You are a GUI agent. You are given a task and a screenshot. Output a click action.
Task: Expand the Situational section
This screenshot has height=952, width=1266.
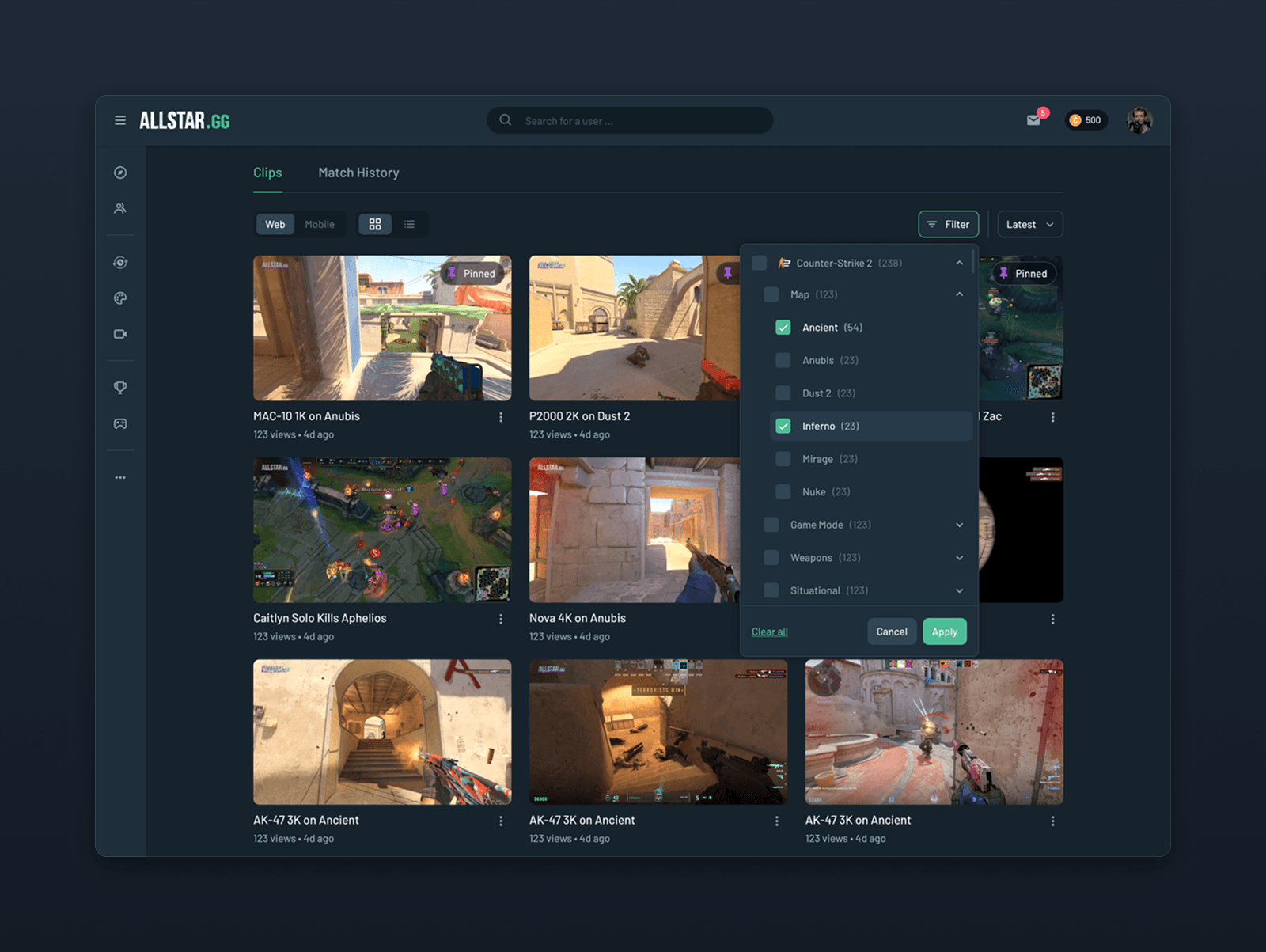960,590
